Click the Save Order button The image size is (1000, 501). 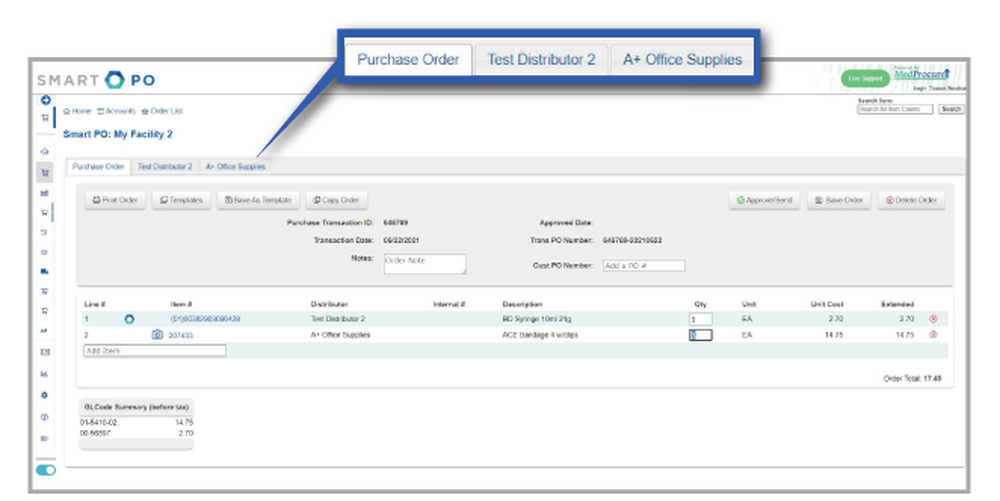(839, 200)
